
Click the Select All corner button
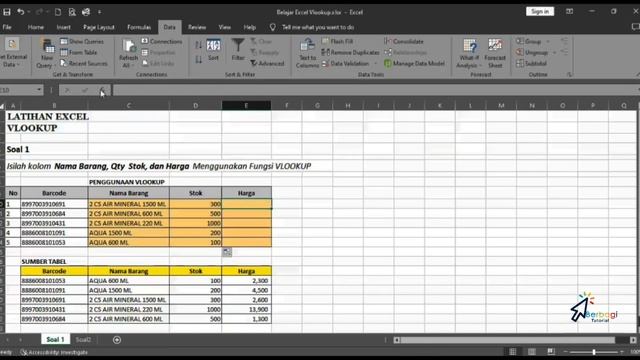coord(2,106)
